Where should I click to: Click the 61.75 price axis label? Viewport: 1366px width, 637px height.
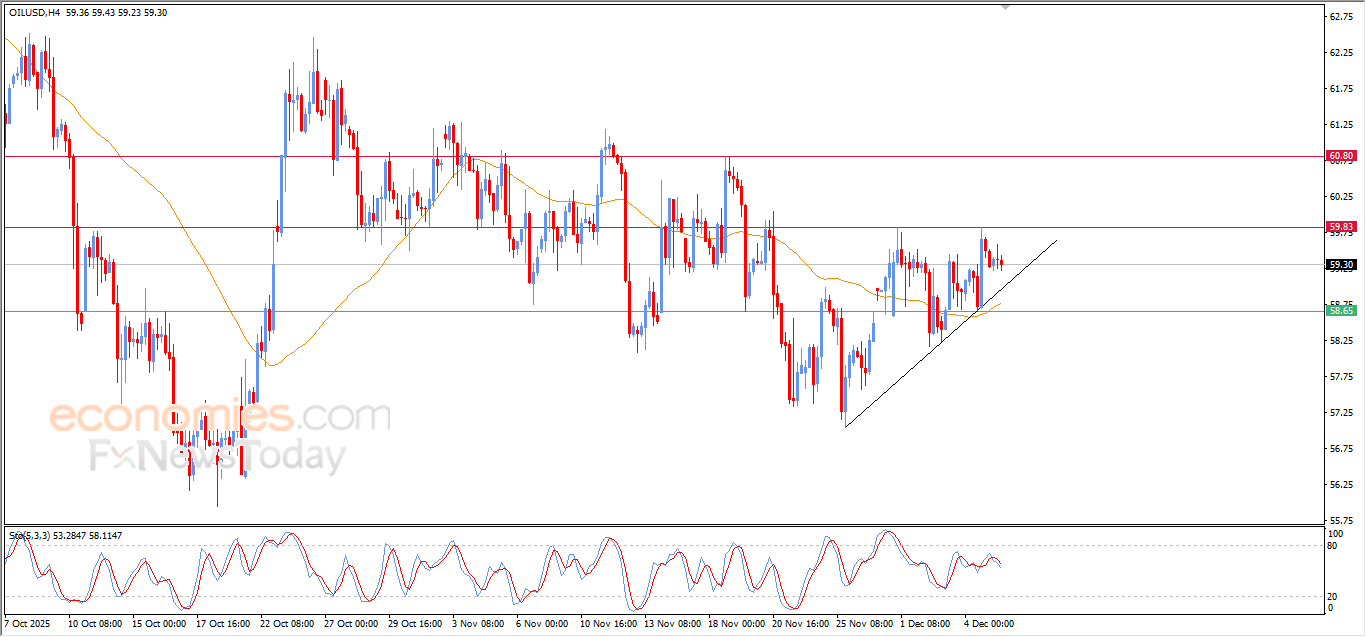[1341, 88]
